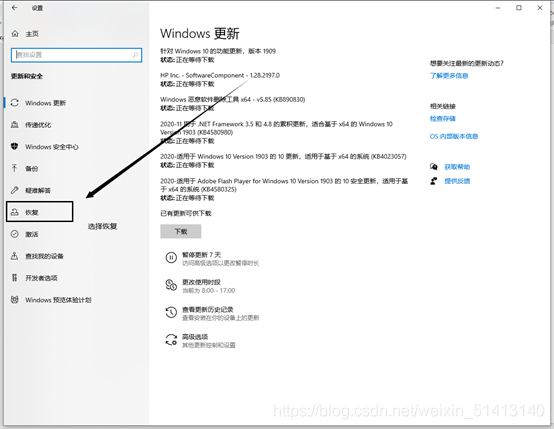Click the KB4580980 .NET Framework entry
The height and width of the screenshot is (429, 554).
pyautogui.click(x=276, y=132)
